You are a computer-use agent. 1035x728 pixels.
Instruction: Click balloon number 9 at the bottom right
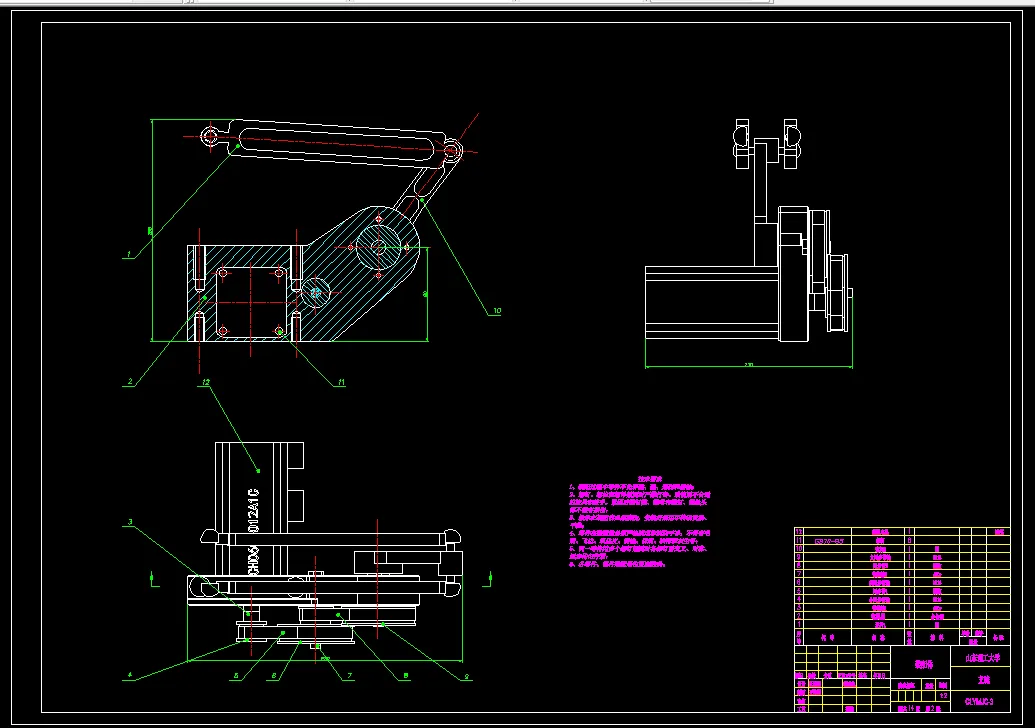pyautogui.click(x=467, y=677)
